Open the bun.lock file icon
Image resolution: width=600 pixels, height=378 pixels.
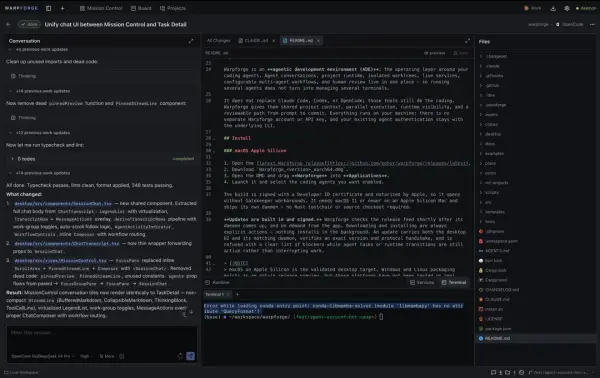tap(481, 261)
